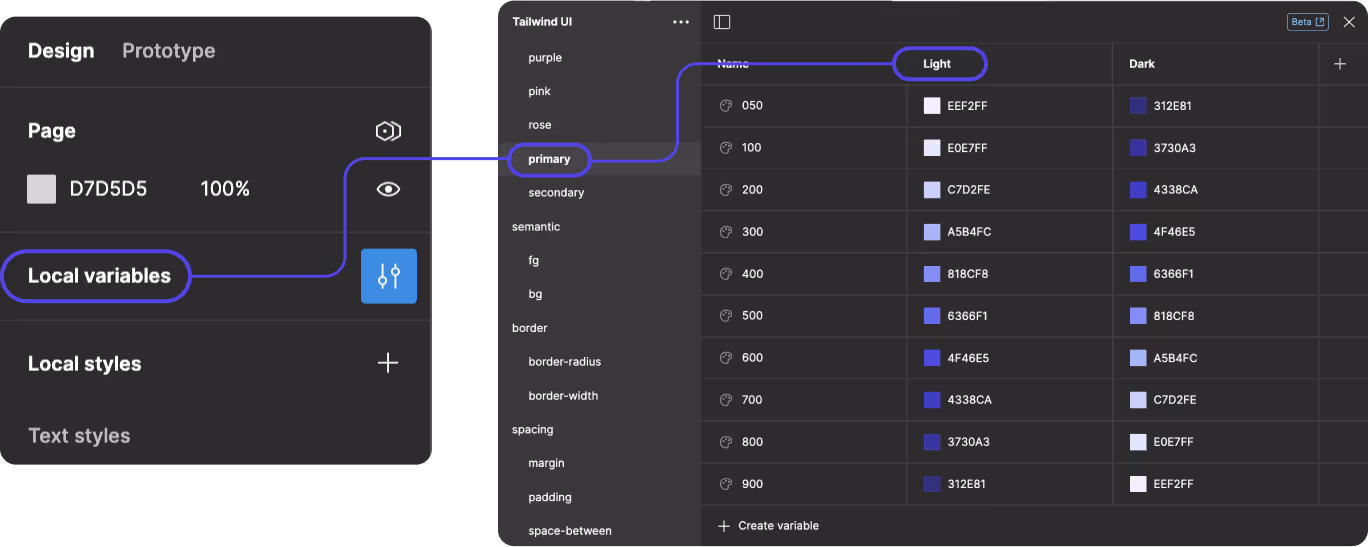The height and width of the screenshot is (547, 1368).
Task: Click the dark value 4F46E5 of 300
Action: 1174,232
